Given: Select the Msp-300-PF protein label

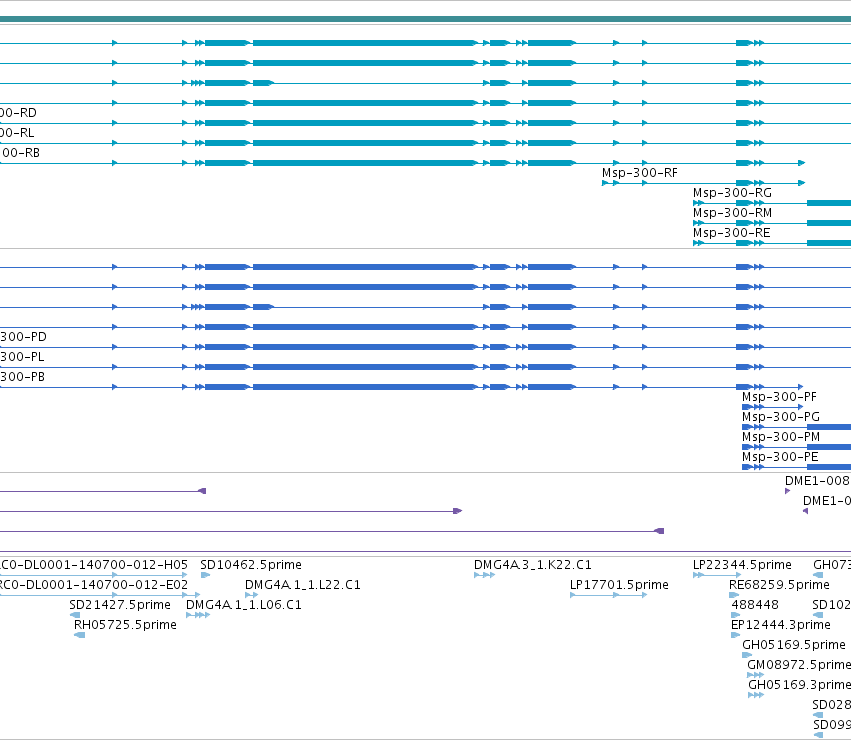Looking at the screenshot, I should (779, 397).
